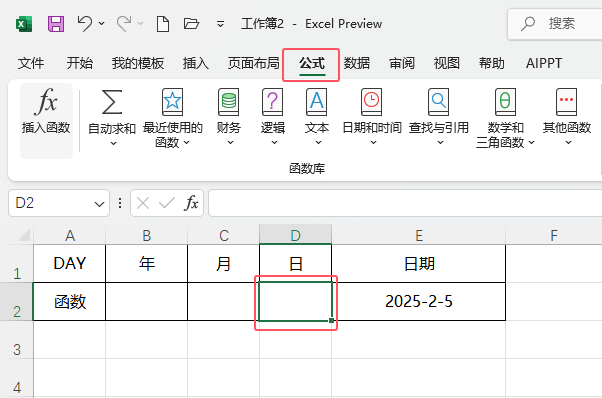Viewport: 602px width, 398px height.
Task: Click the cell labeled 月
Action: coord(224,264)
